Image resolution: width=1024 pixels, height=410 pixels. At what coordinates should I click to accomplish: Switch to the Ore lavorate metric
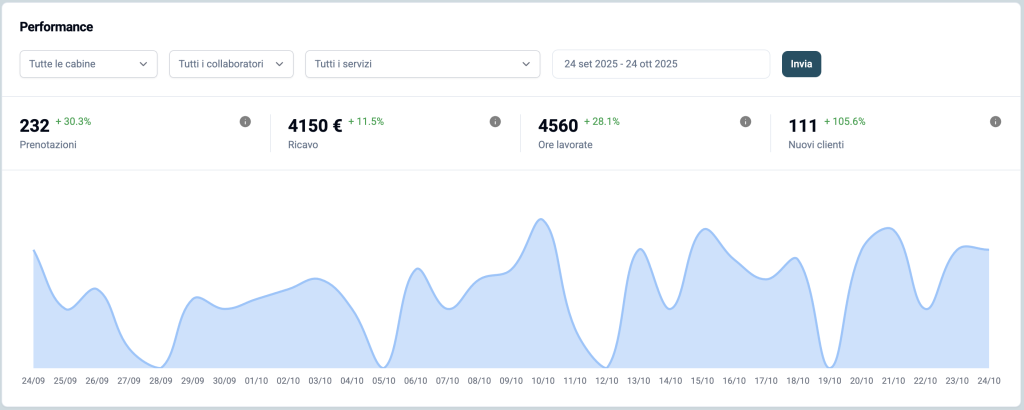pos(565,132)
